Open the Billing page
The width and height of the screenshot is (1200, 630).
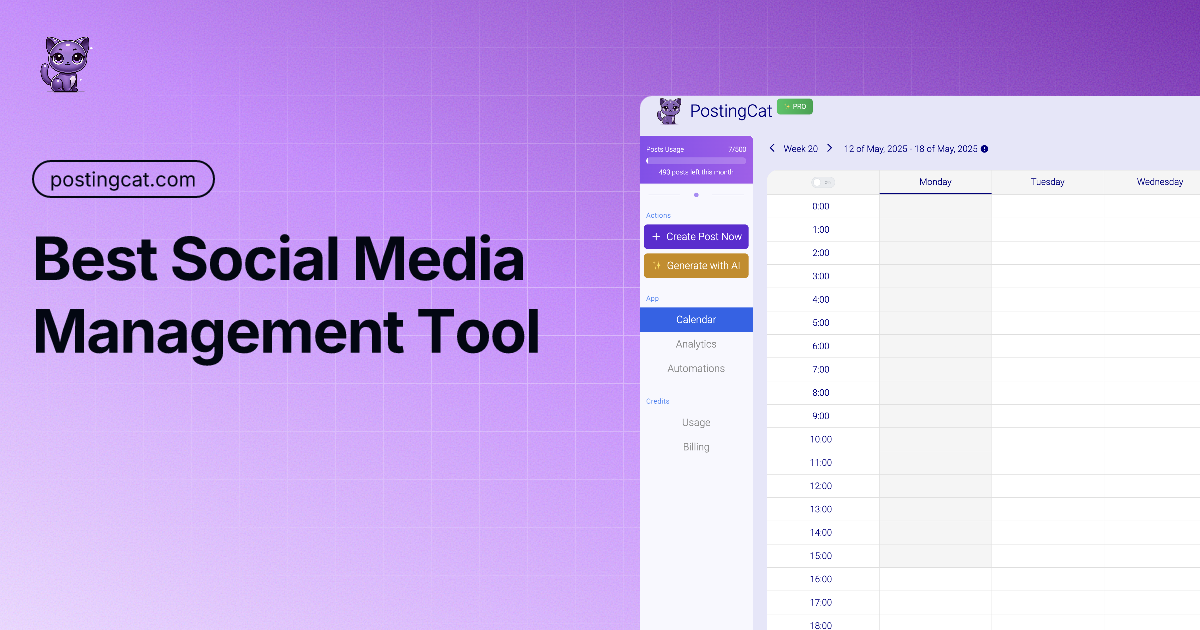[696, 447]
